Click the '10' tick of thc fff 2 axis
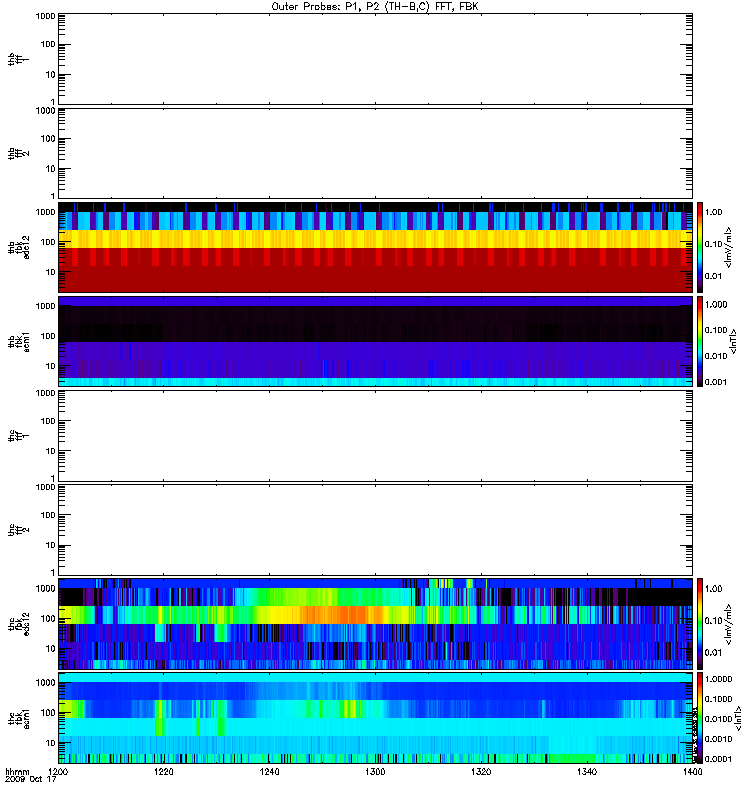 click(51, 545)
